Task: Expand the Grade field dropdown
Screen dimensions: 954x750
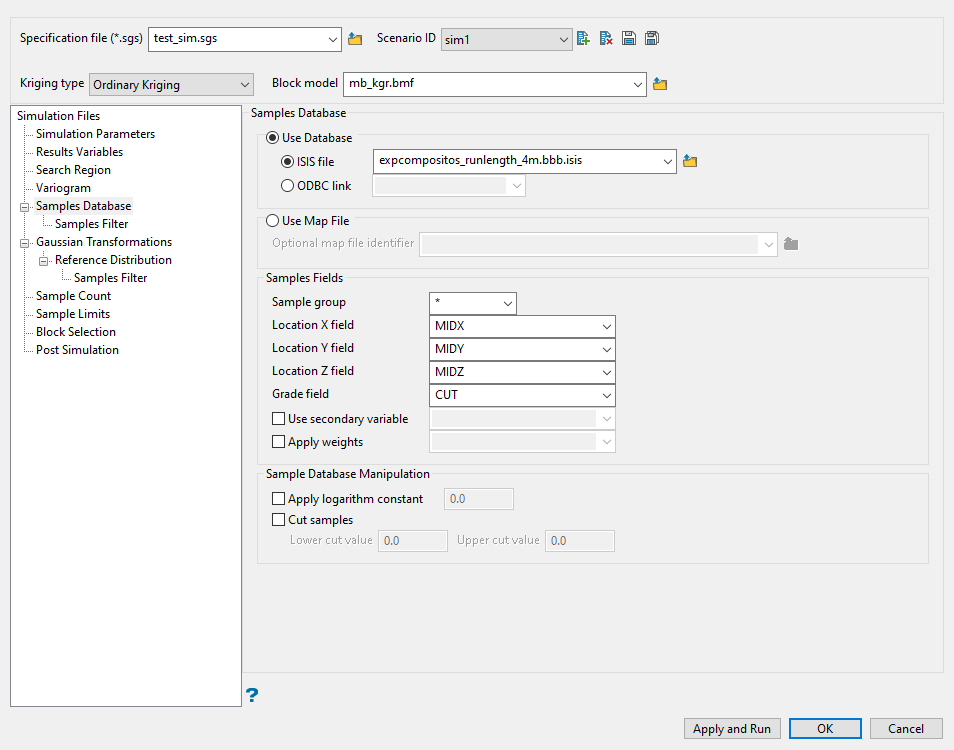Action: pos(606,395)
